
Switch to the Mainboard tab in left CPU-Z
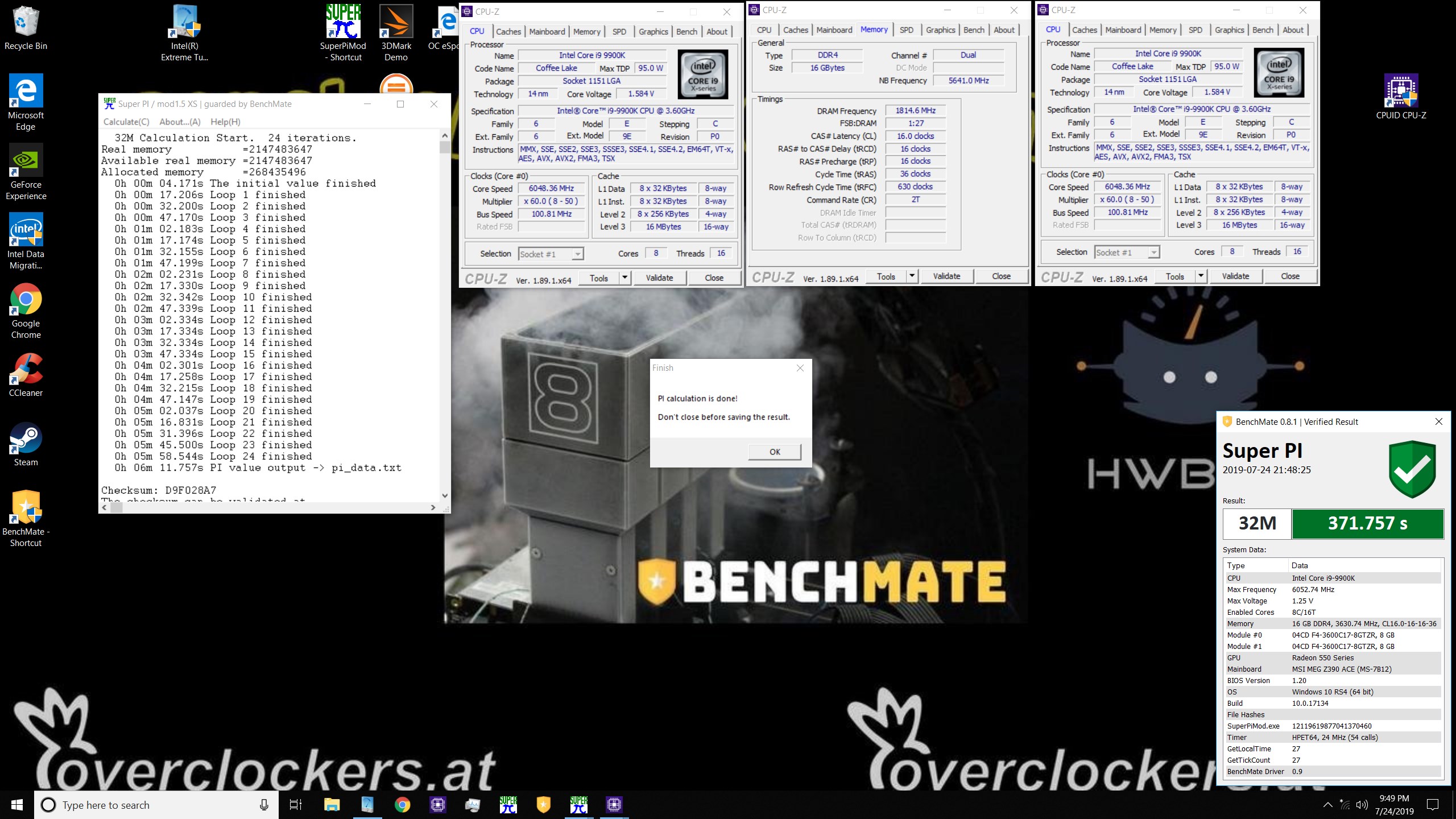click(547, 32)
